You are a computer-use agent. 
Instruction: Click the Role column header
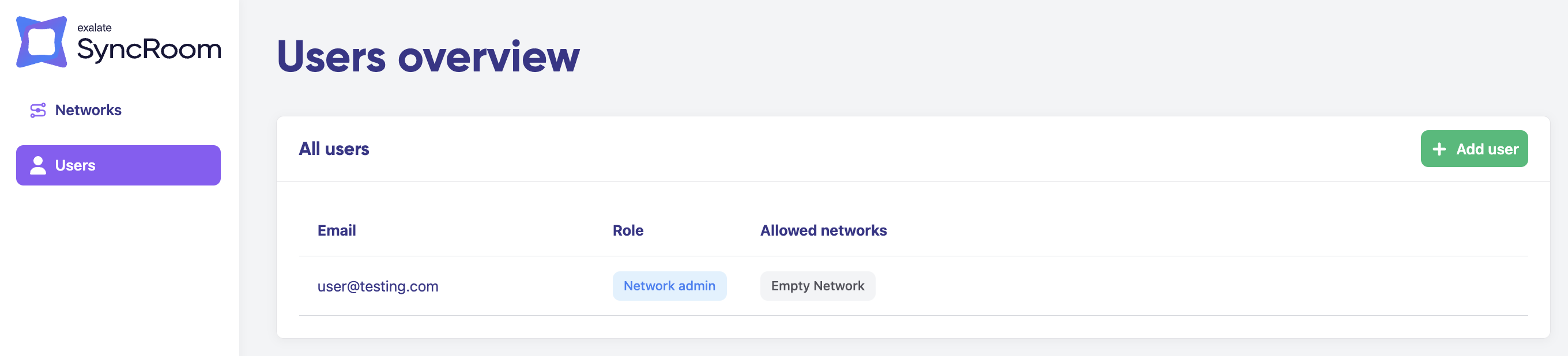coord(628,230)
